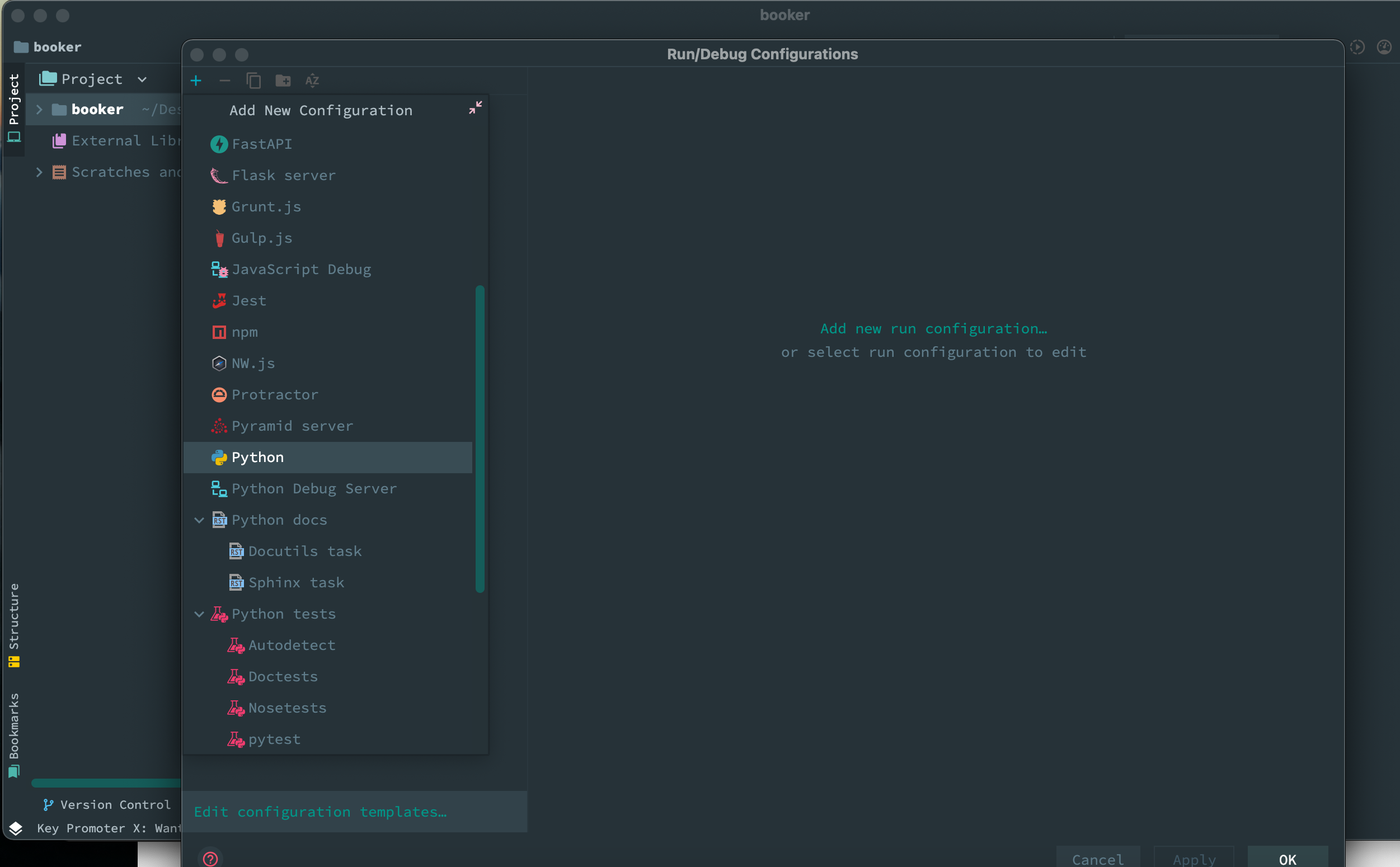Screen dimensions: 1400x867
Task: Select the FastAPI configuration type
Action: click(x=262, y=143)
